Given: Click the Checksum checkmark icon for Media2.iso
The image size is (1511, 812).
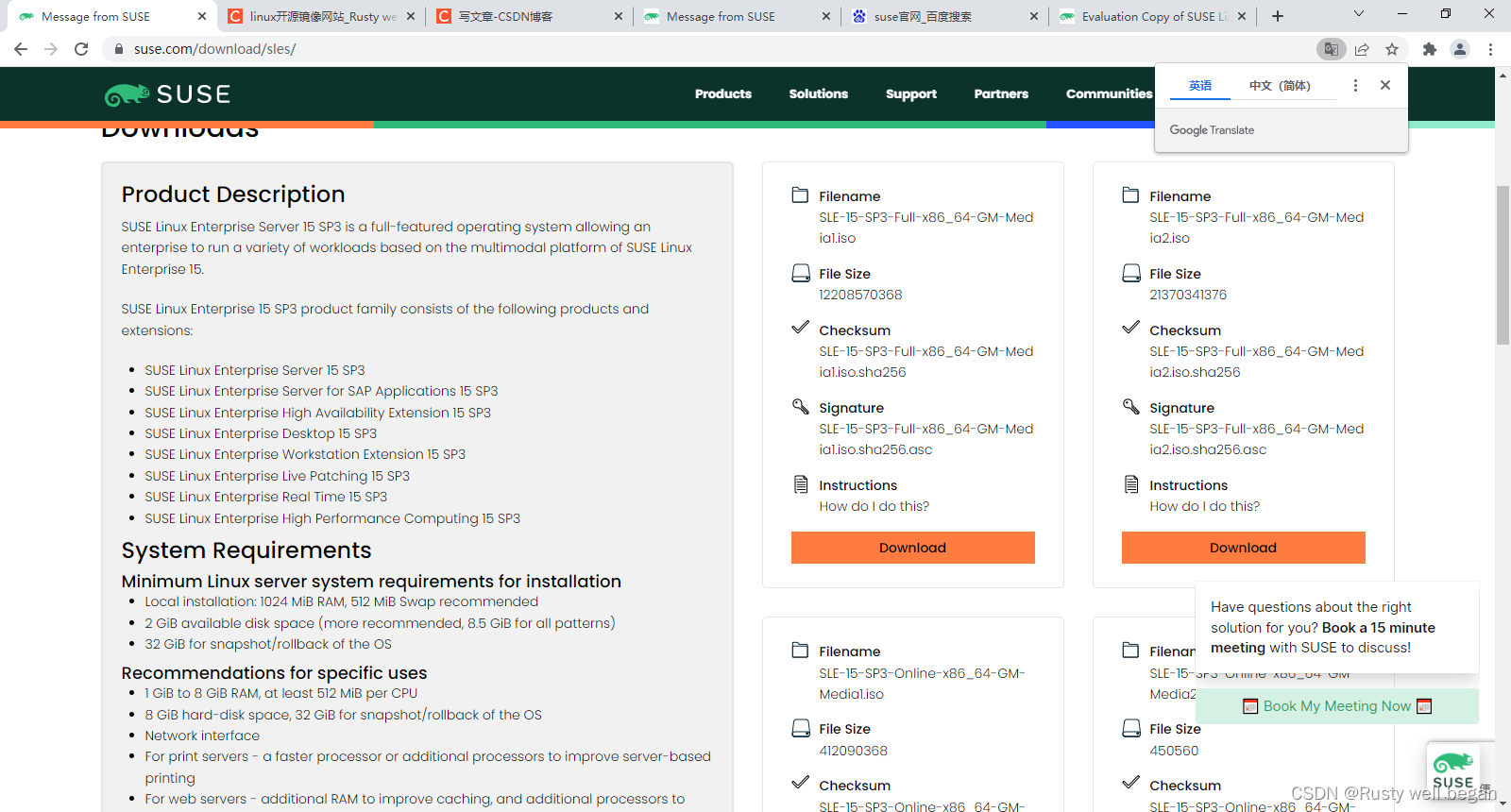Looking at the screenshot, I should (1130, 328).
